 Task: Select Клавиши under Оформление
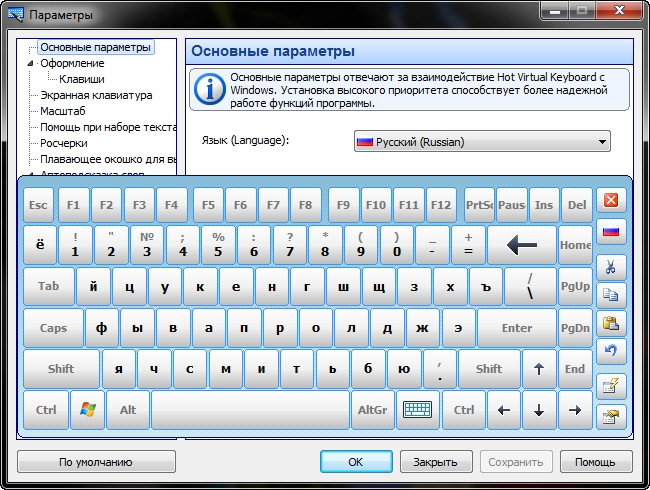tap(81, 79)
